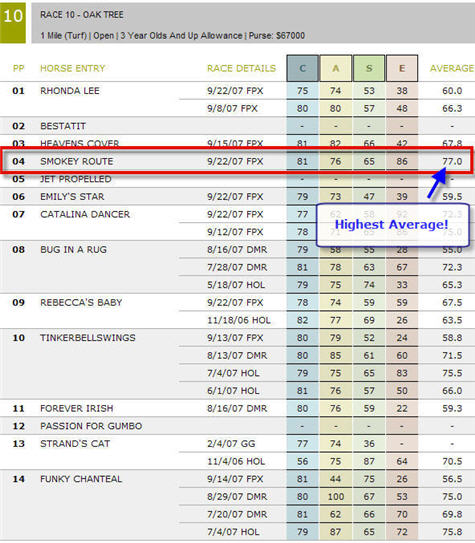475x543 pixels.
Task: Select horse BESTATIT
Action: coord(63,126)
